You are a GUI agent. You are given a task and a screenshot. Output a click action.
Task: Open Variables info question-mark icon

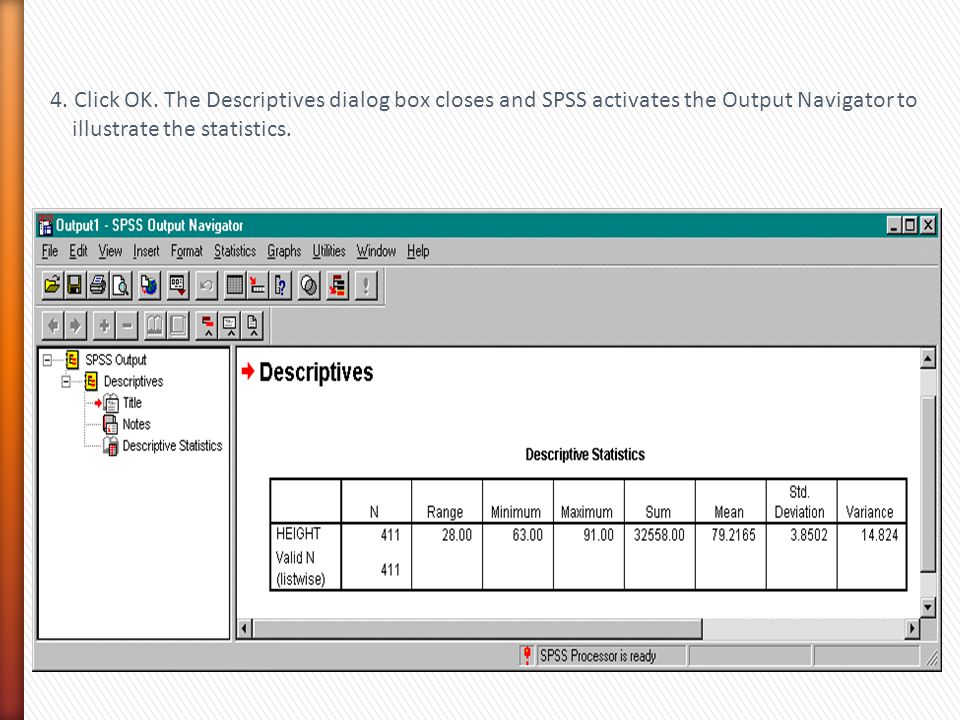click(x=280, y=285)
